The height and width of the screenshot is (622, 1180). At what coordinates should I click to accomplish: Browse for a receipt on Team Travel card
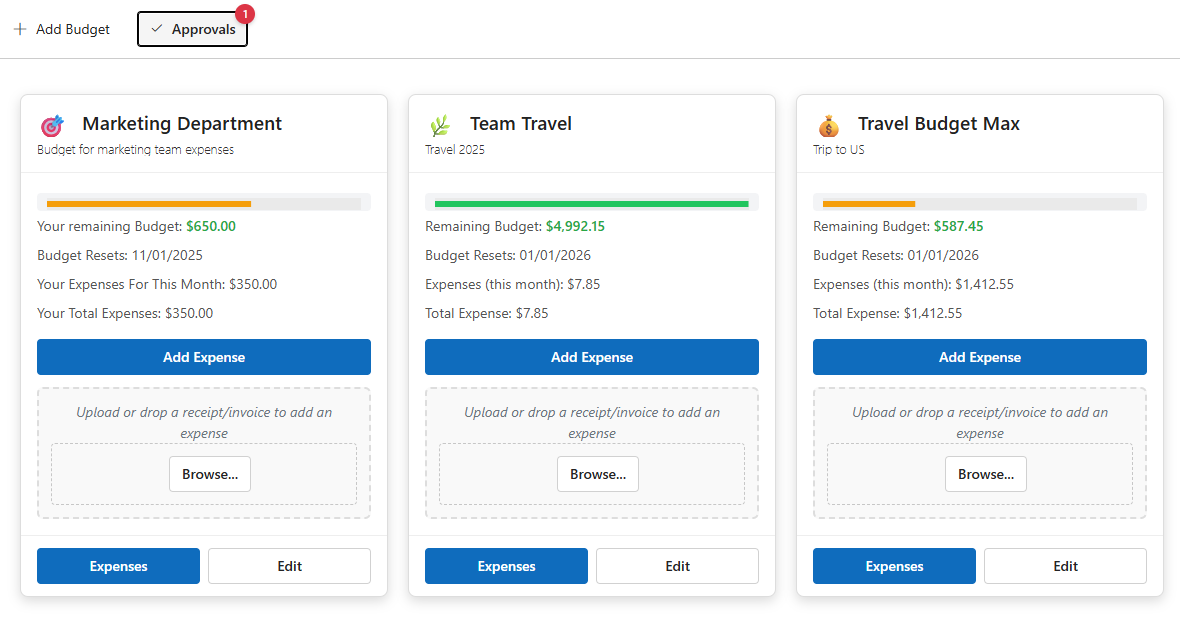597,474
